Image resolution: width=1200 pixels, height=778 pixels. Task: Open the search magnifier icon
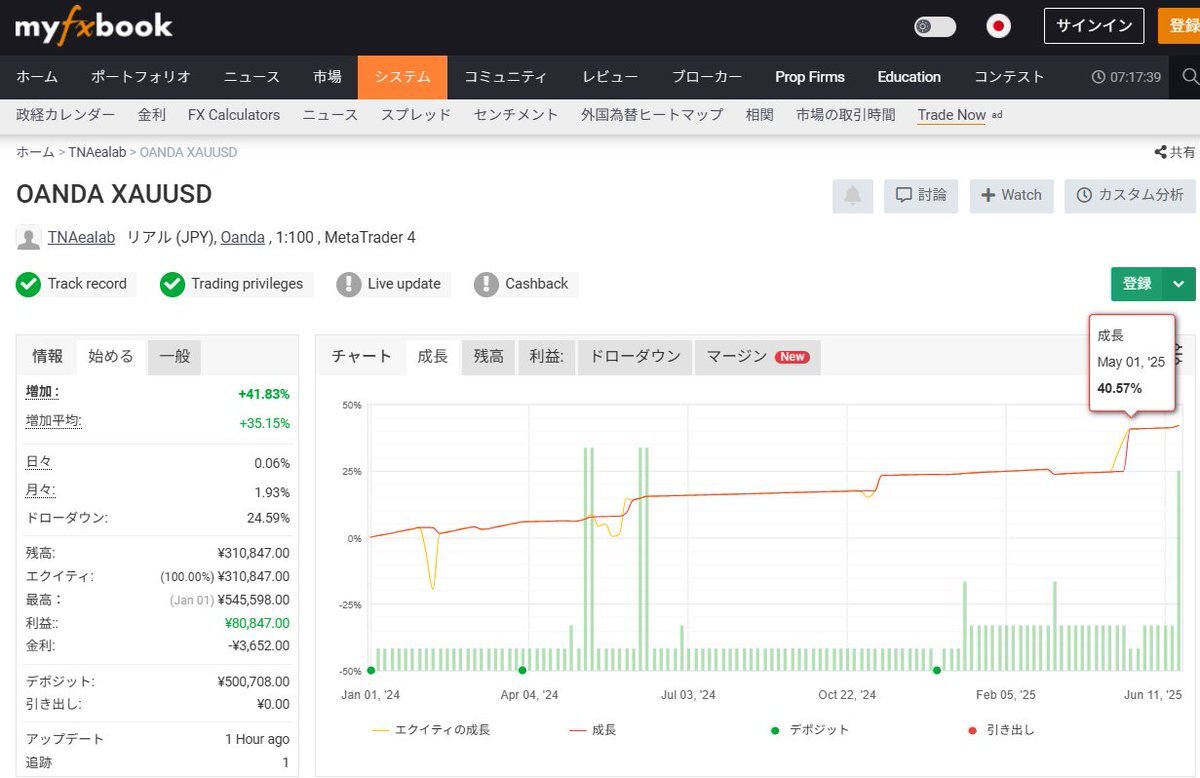1190,77
